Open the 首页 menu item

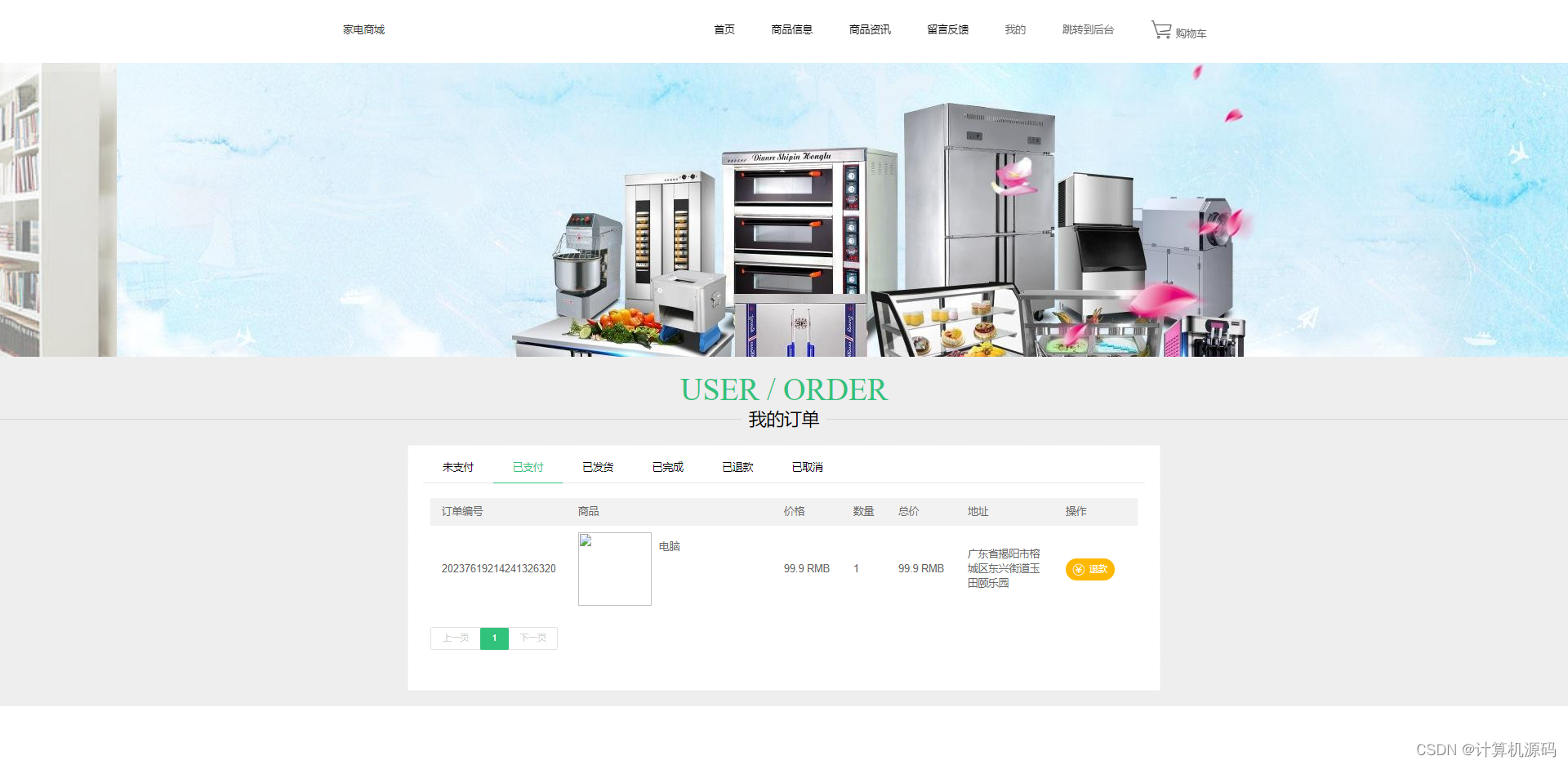(724, 29)
